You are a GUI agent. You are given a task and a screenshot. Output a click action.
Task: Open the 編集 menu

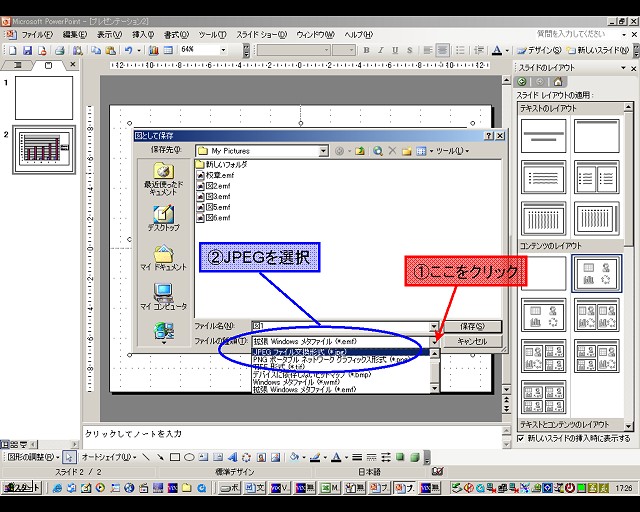pos(75,35)
